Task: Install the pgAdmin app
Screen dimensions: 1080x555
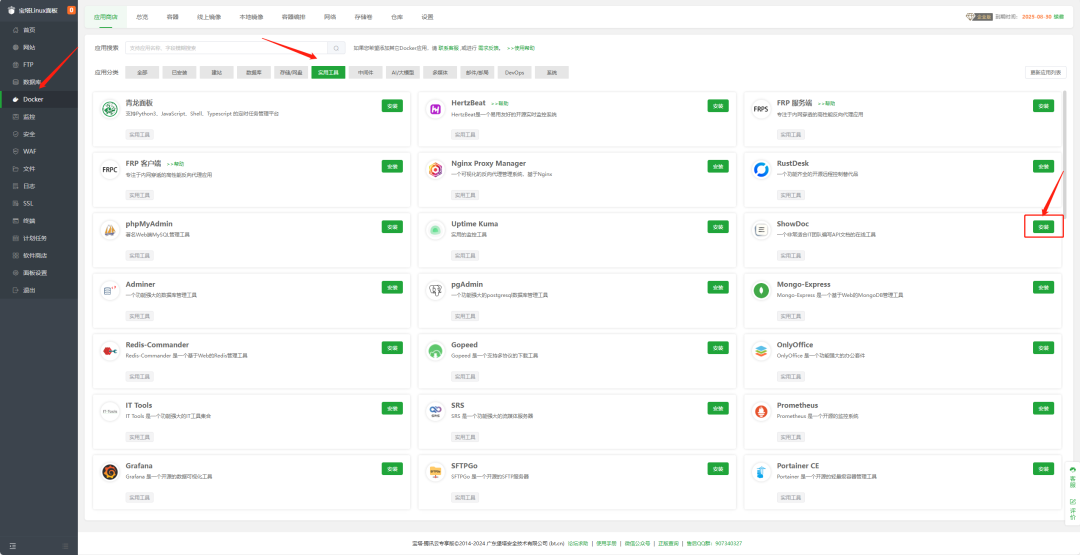Action: (718, 287)
